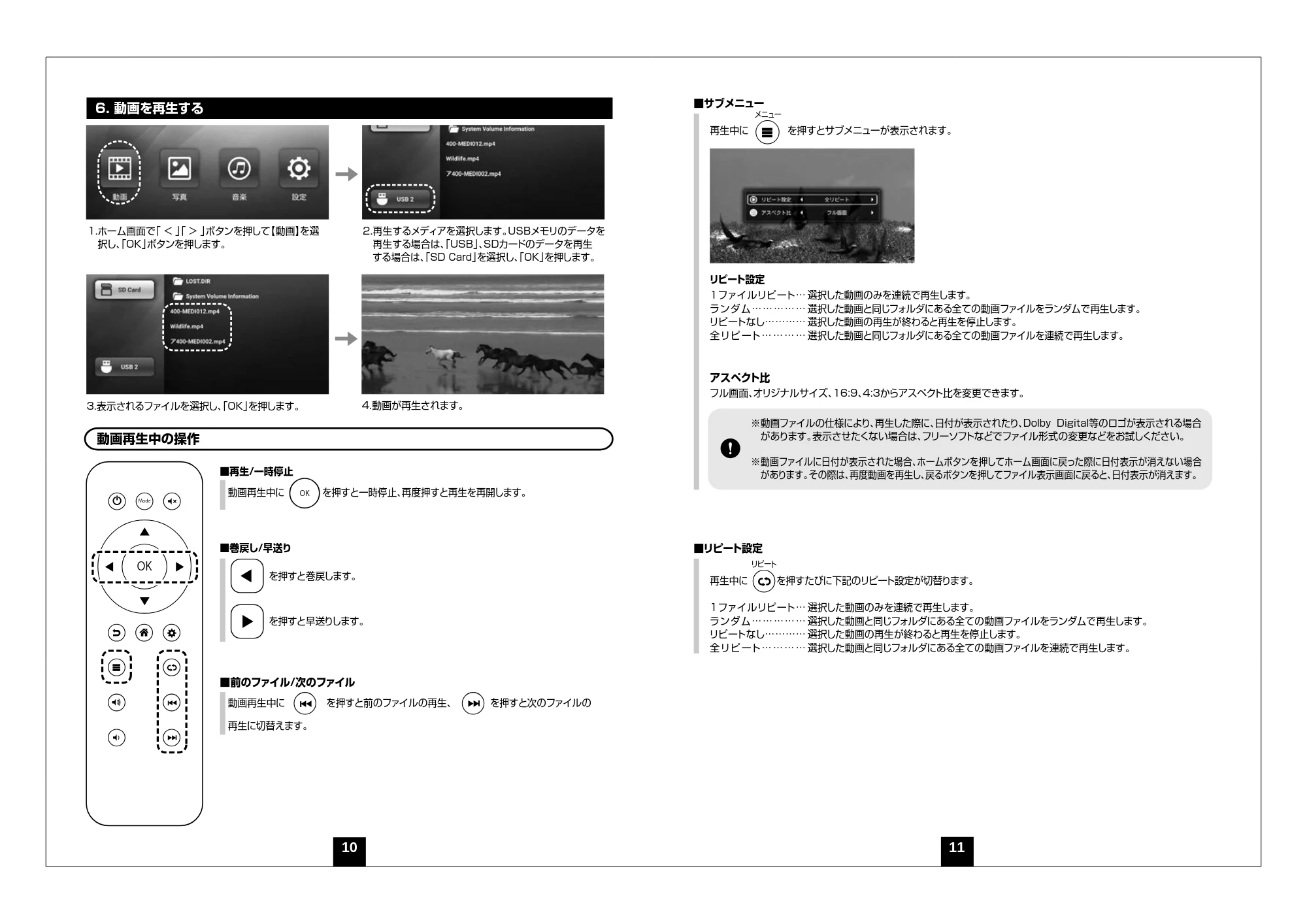Select the アスペクト比 row in the submenu screenshot
This screenshot has width=1307, height=924.
(x=812, y=212)
